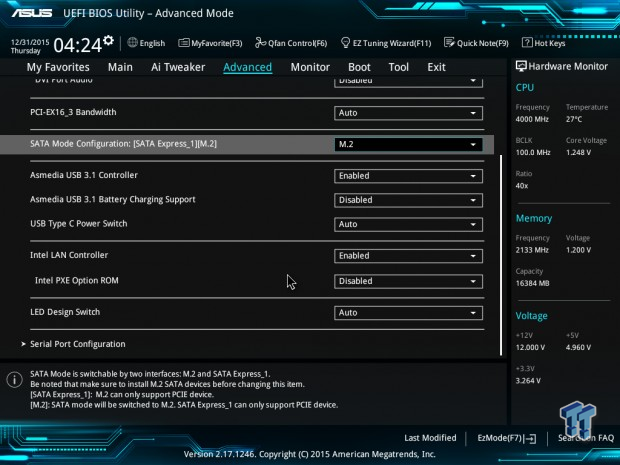Viewport: 620px width, 465px height.
Task: Select SATA Mode Configuration row label
Action: [123, 144]
